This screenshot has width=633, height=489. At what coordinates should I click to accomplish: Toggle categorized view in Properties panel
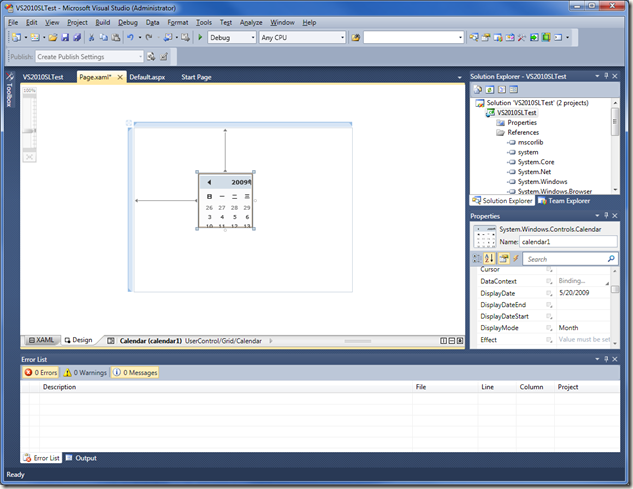click(x=477, y=258)
